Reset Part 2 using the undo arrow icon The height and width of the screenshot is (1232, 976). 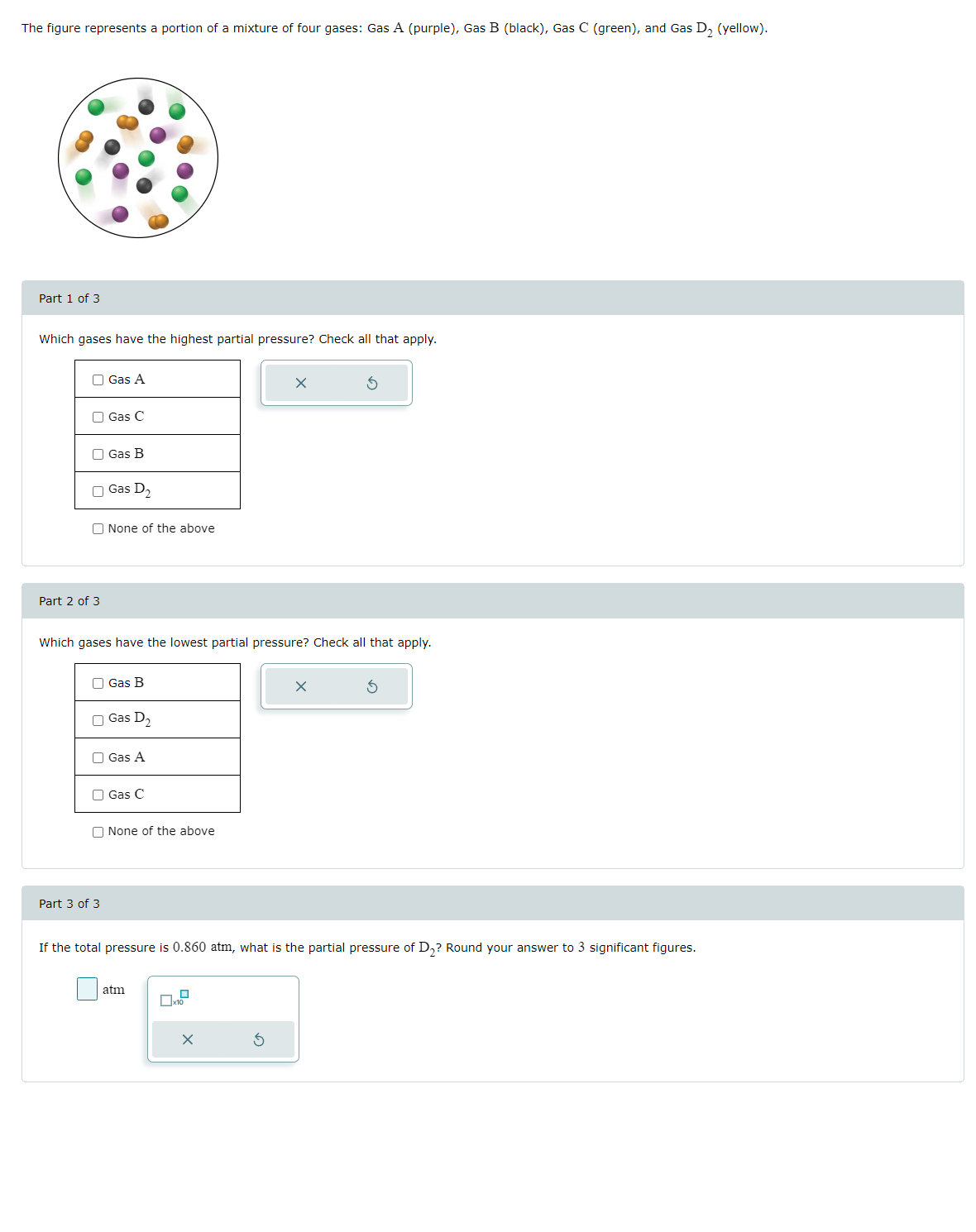click(x=372, y=686)
